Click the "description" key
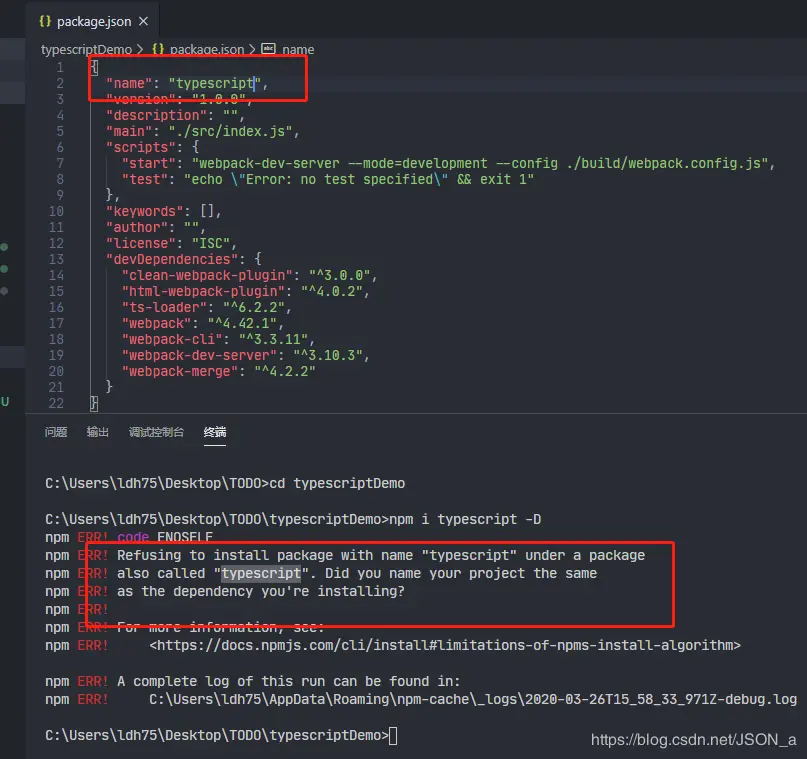The height and width of the screenshot is (759, 807). (x=156, y=115)
